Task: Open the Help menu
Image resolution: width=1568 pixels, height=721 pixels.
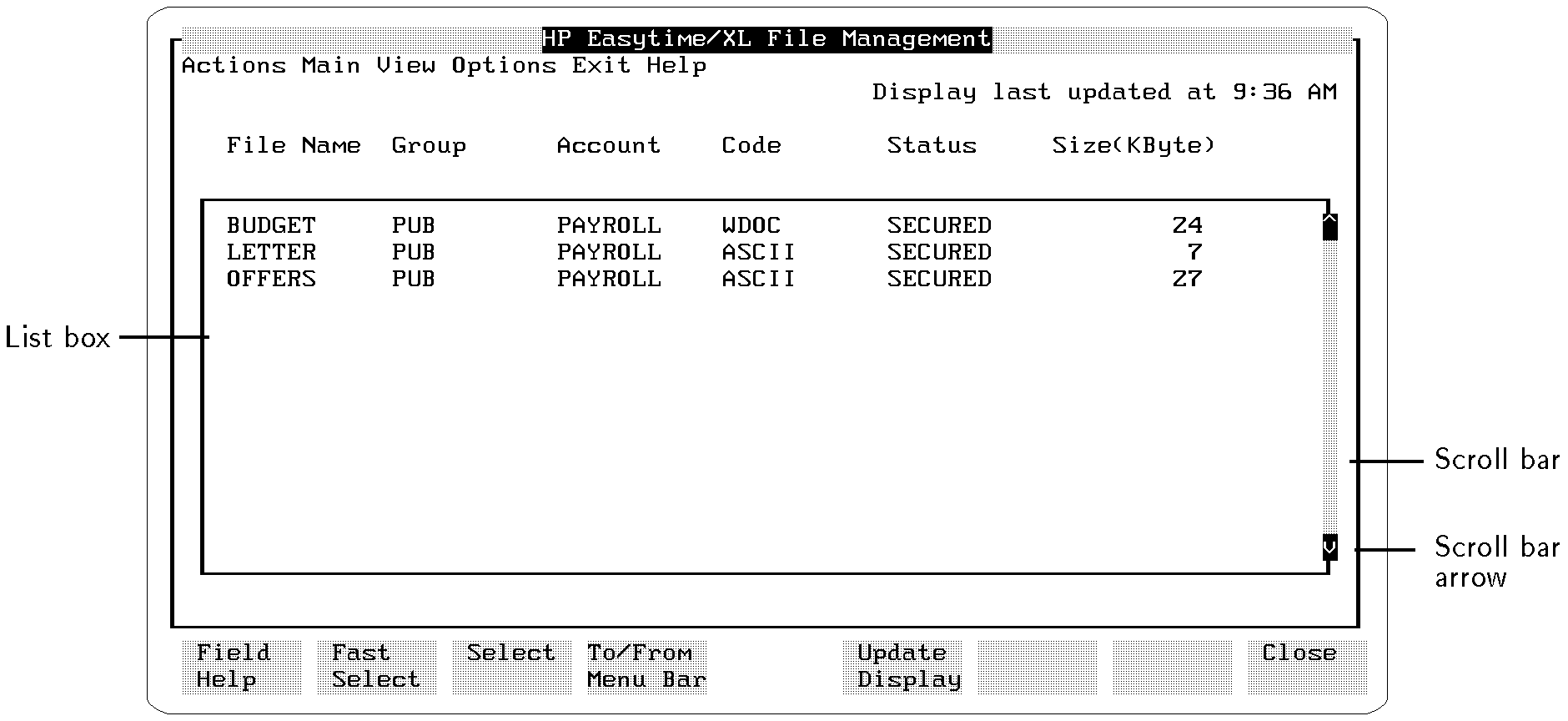Action: coord(676,66)
